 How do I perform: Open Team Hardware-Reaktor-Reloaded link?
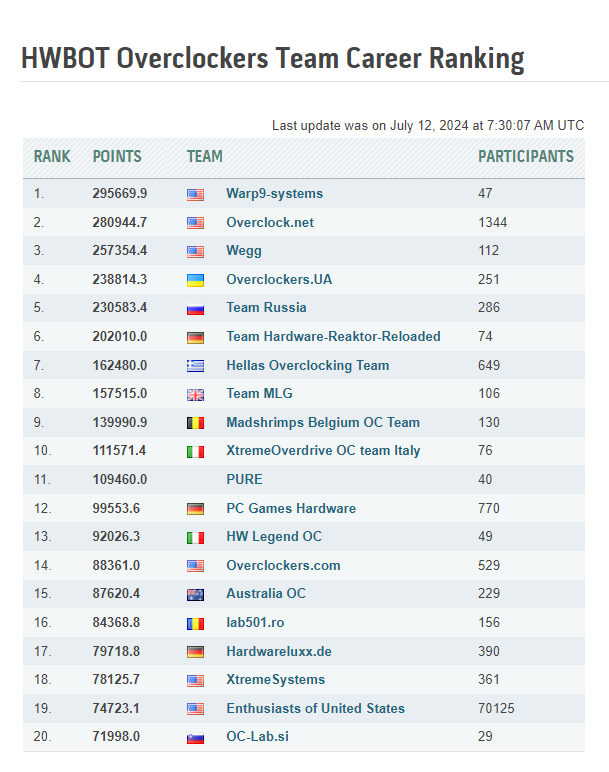(333, 337)
